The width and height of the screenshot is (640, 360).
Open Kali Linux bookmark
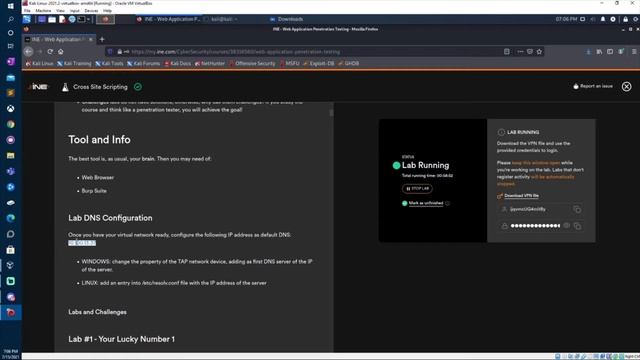pyautogui.click(x=40, y=63)
